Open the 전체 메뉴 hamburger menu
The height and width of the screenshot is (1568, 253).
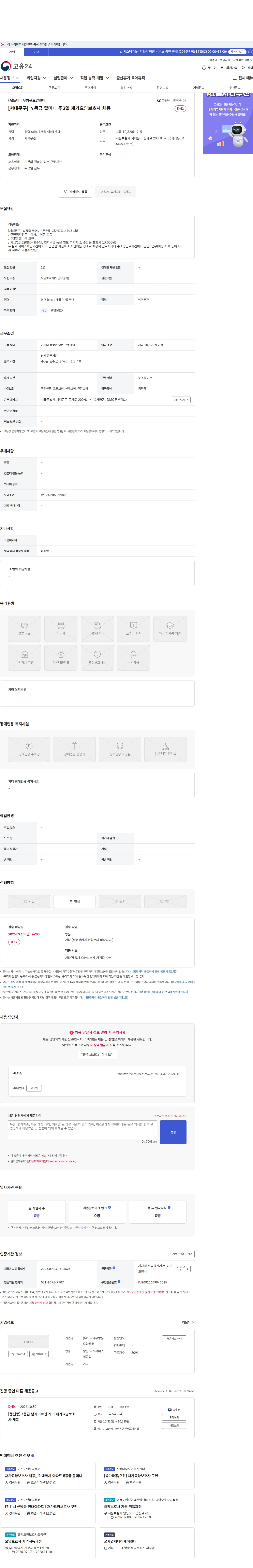[x=243, y=78]
